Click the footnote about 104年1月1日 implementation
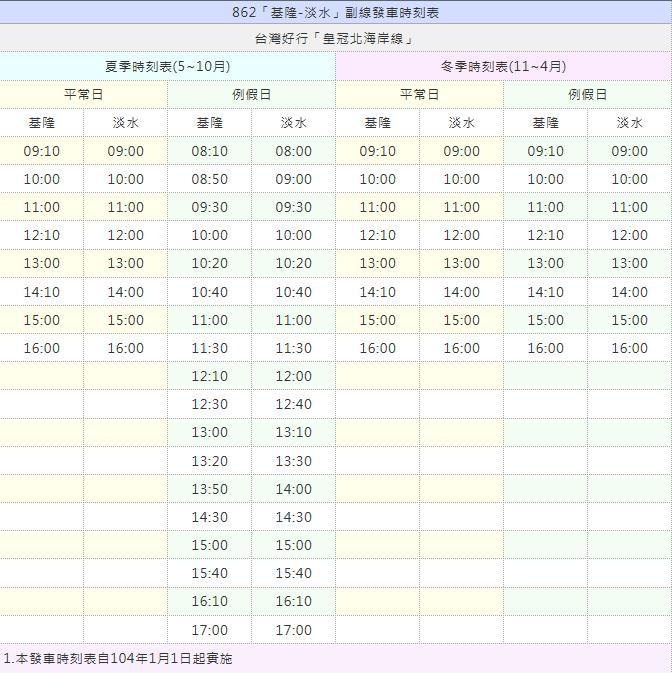Screen dimensions: 672x673 point(118,659)
